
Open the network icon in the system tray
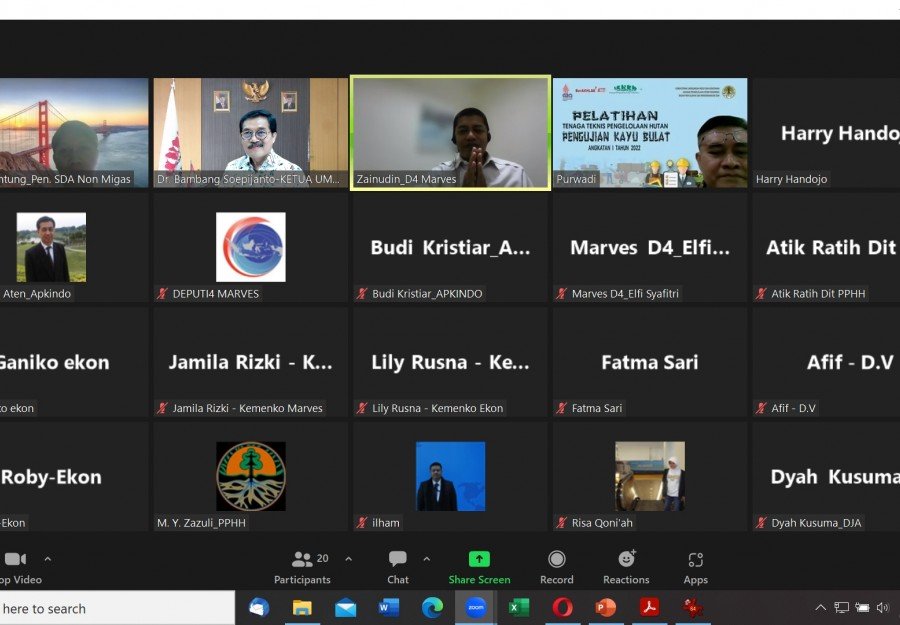[841, 607]
